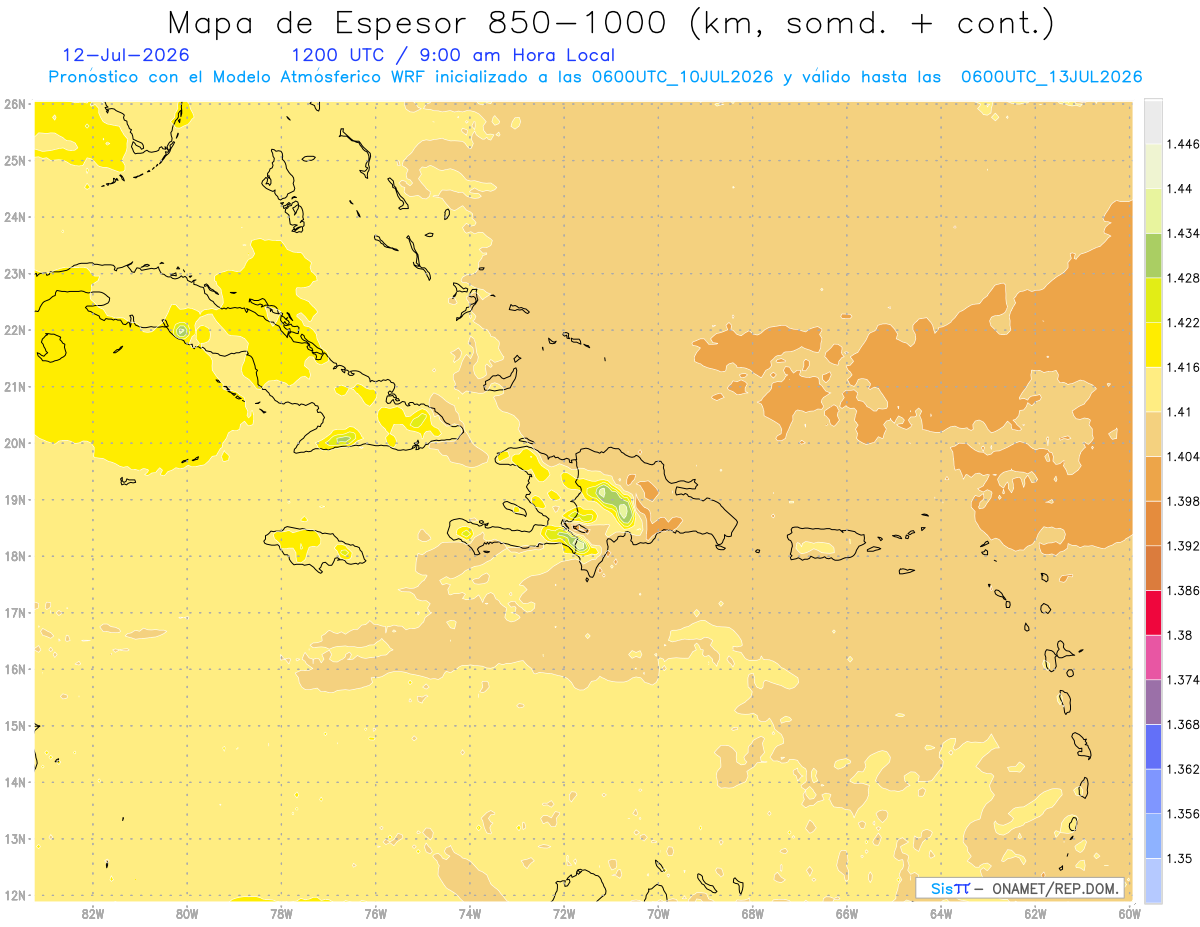Click the longitude label '72W'

(x=564, y=913)
